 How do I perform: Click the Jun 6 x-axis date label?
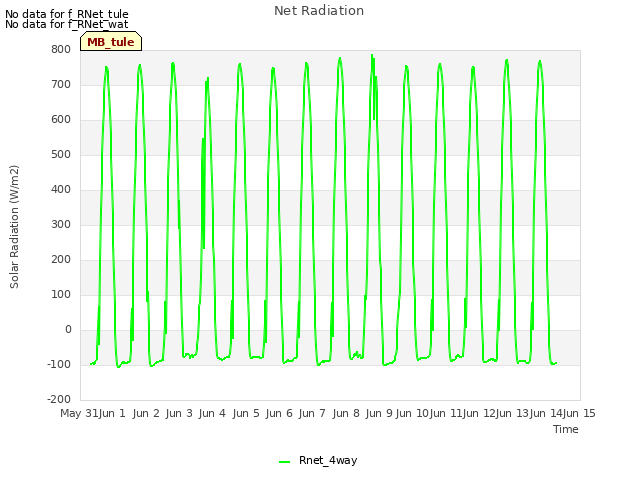(279, 413)
